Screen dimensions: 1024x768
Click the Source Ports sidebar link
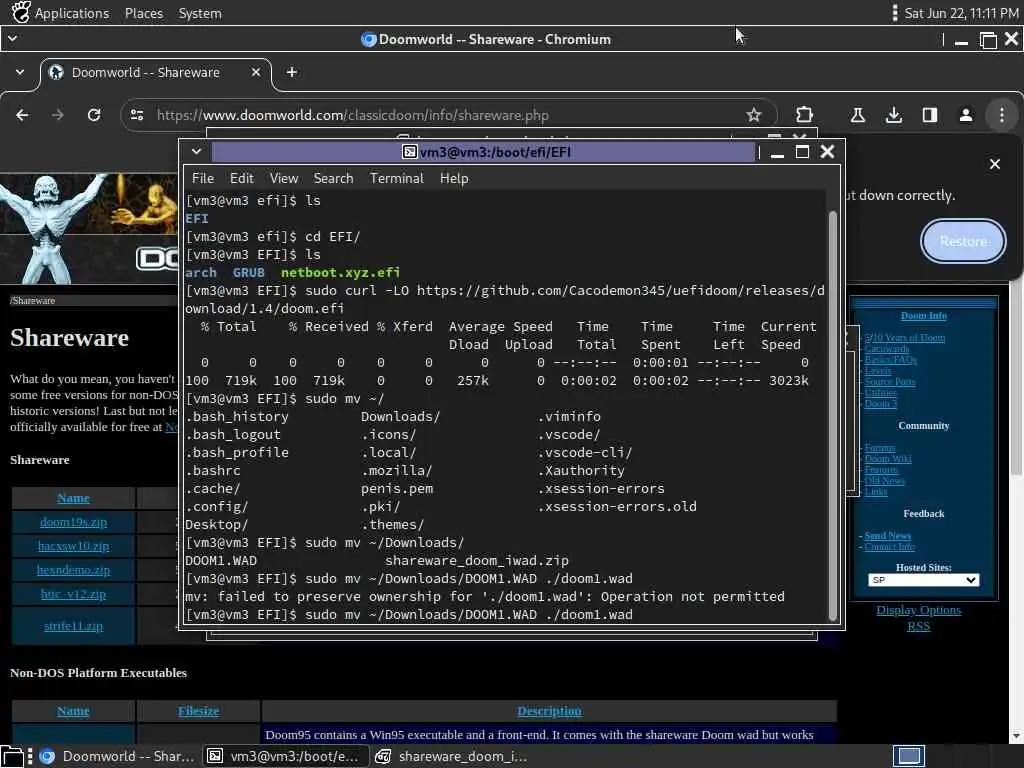coord(889,381)
